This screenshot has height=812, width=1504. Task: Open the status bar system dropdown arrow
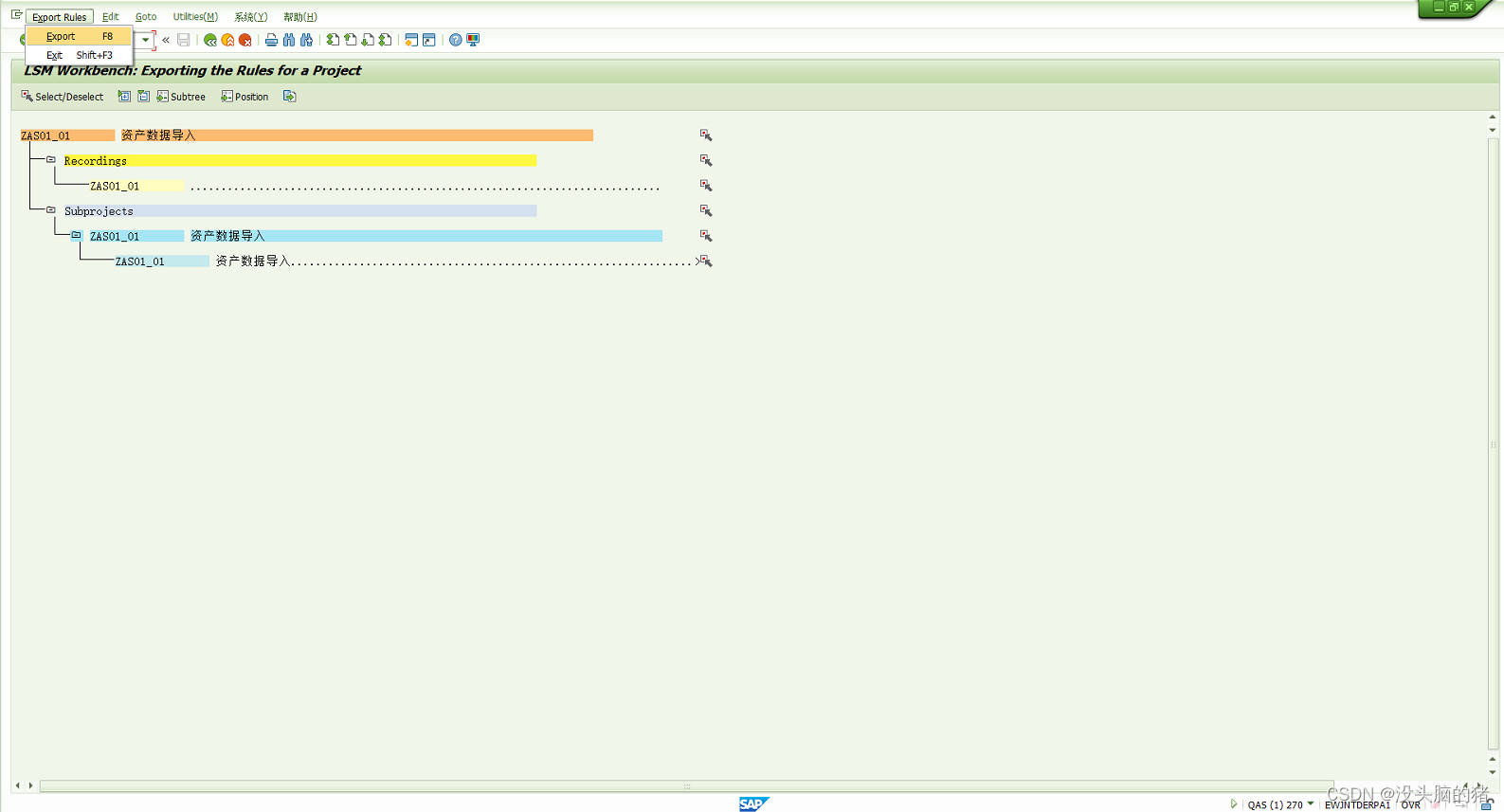(x=1311, y=803)
